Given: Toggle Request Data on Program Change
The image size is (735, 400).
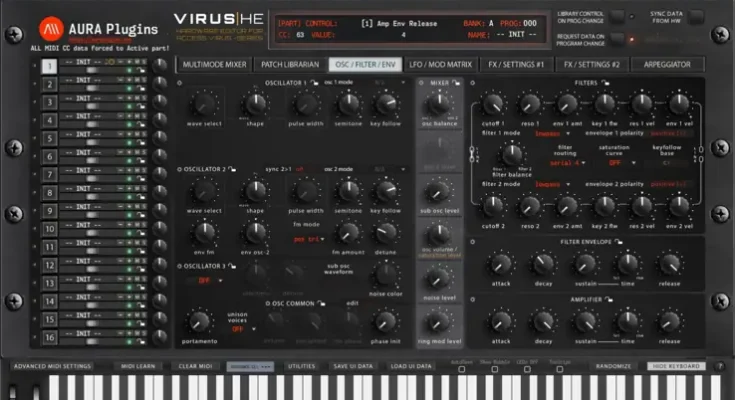Looking at the screenshot, I should pos(617,39).
